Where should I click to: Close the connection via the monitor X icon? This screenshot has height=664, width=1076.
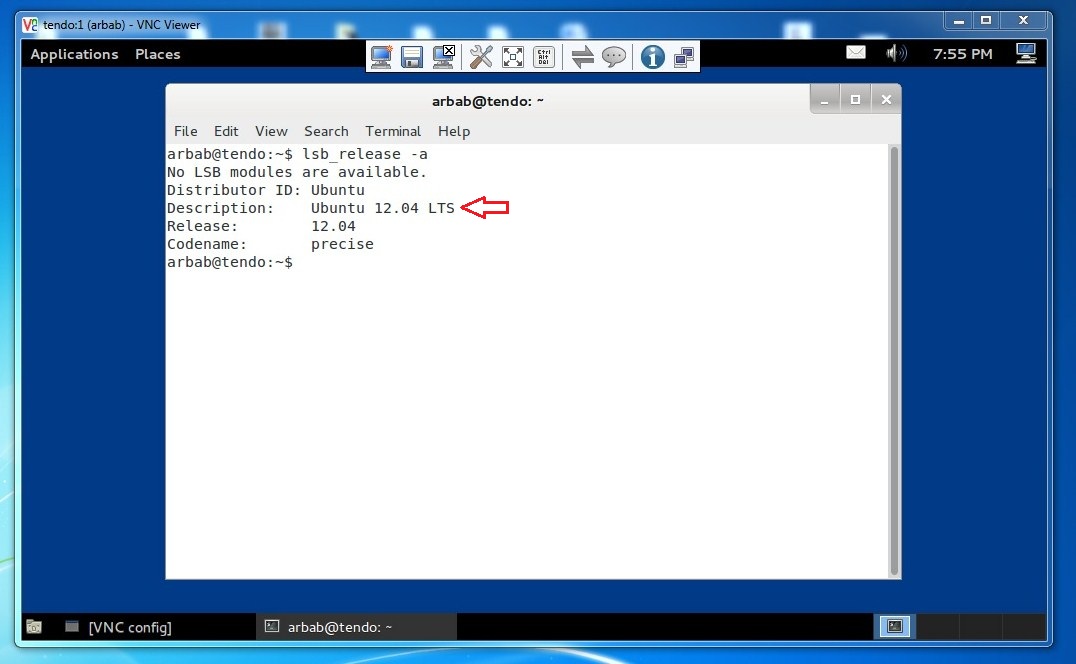444,57
